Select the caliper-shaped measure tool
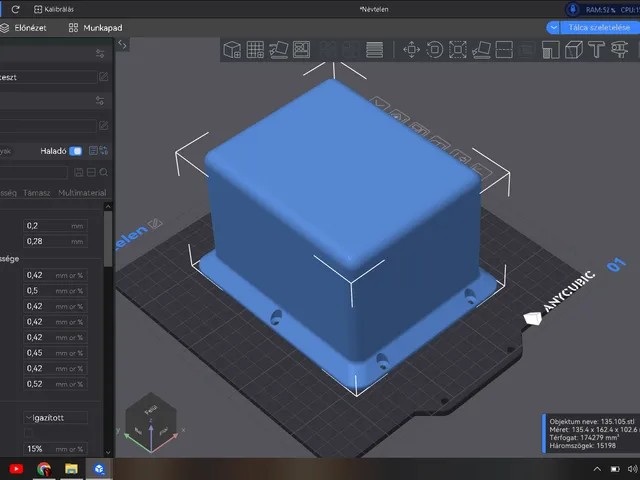Screen dimensions: 640x480 [x=619, y=50]
